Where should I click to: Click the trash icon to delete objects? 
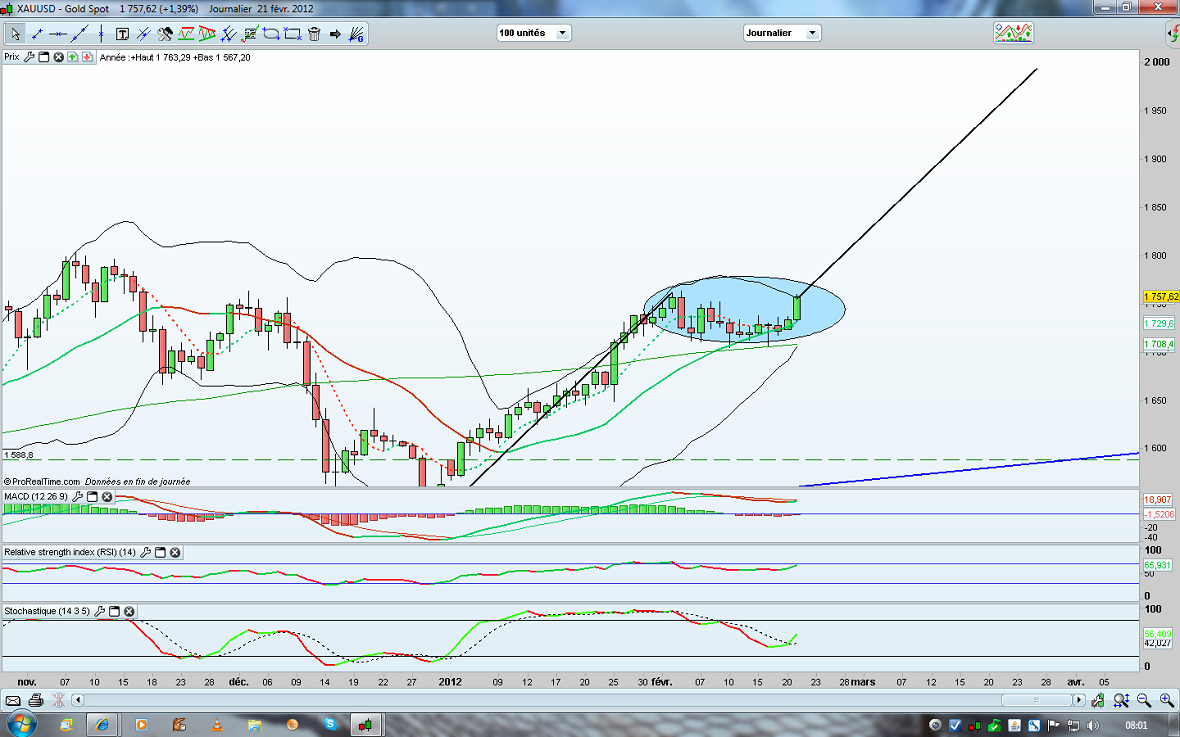click(314, 34)
